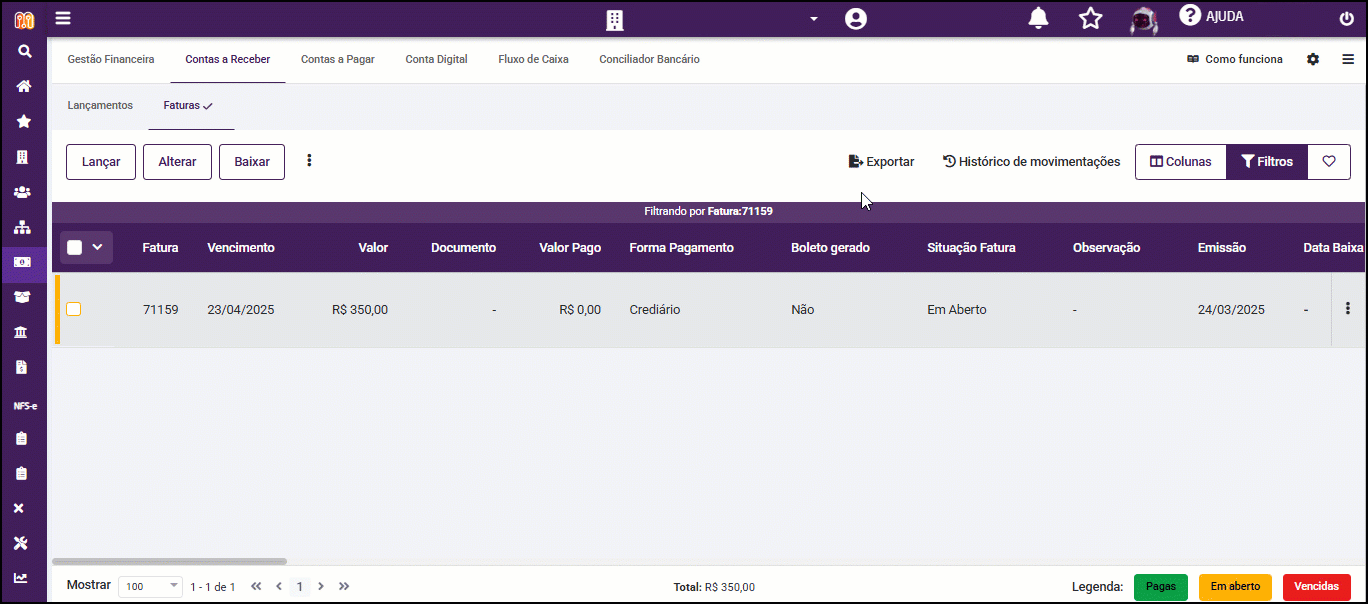This screenshot has height=604, width=1368.
Task: Save filter with the heart icon
Action: 1329,162
